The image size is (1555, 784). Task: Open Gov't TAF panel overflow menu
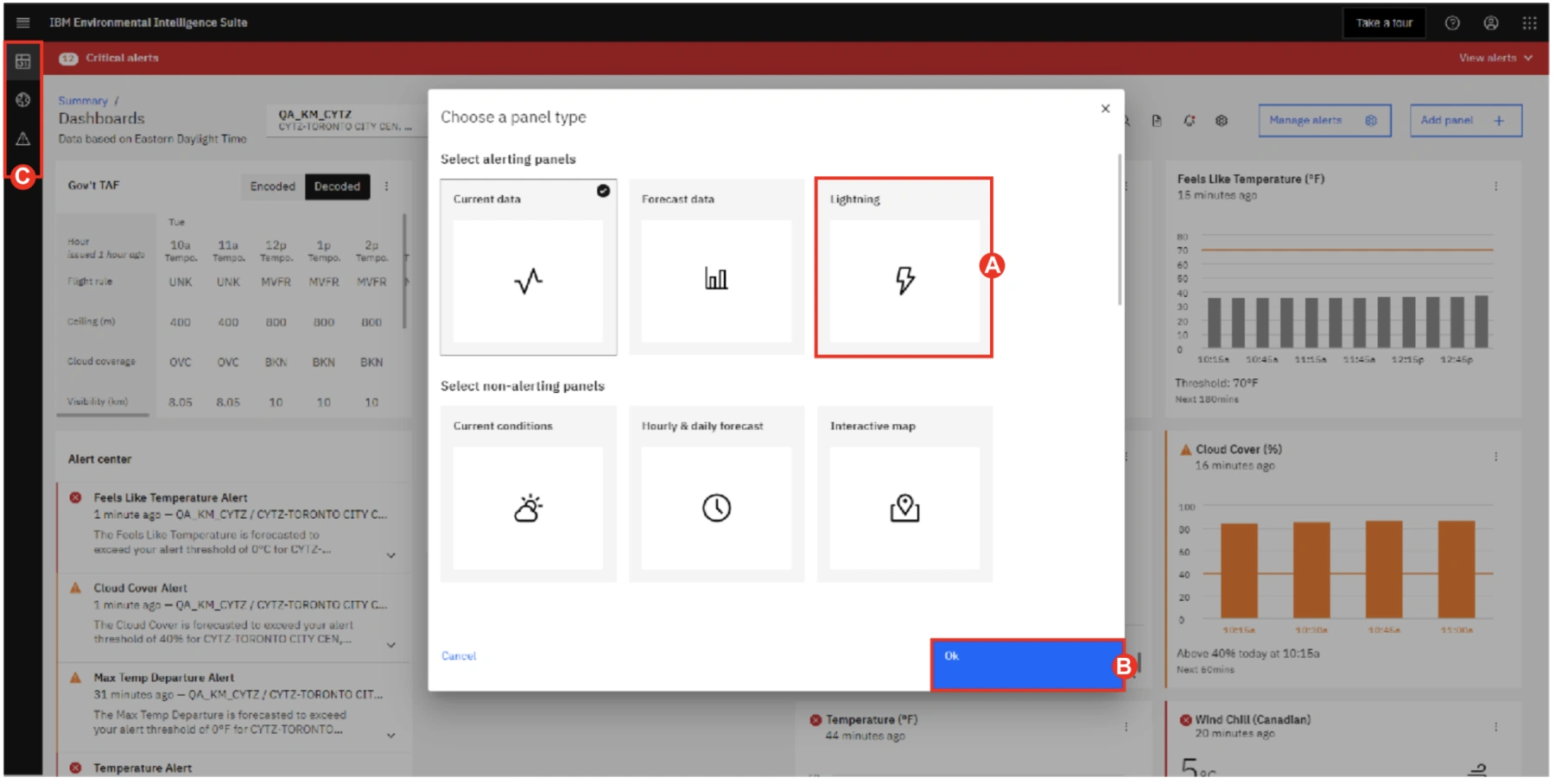point(386,187)
